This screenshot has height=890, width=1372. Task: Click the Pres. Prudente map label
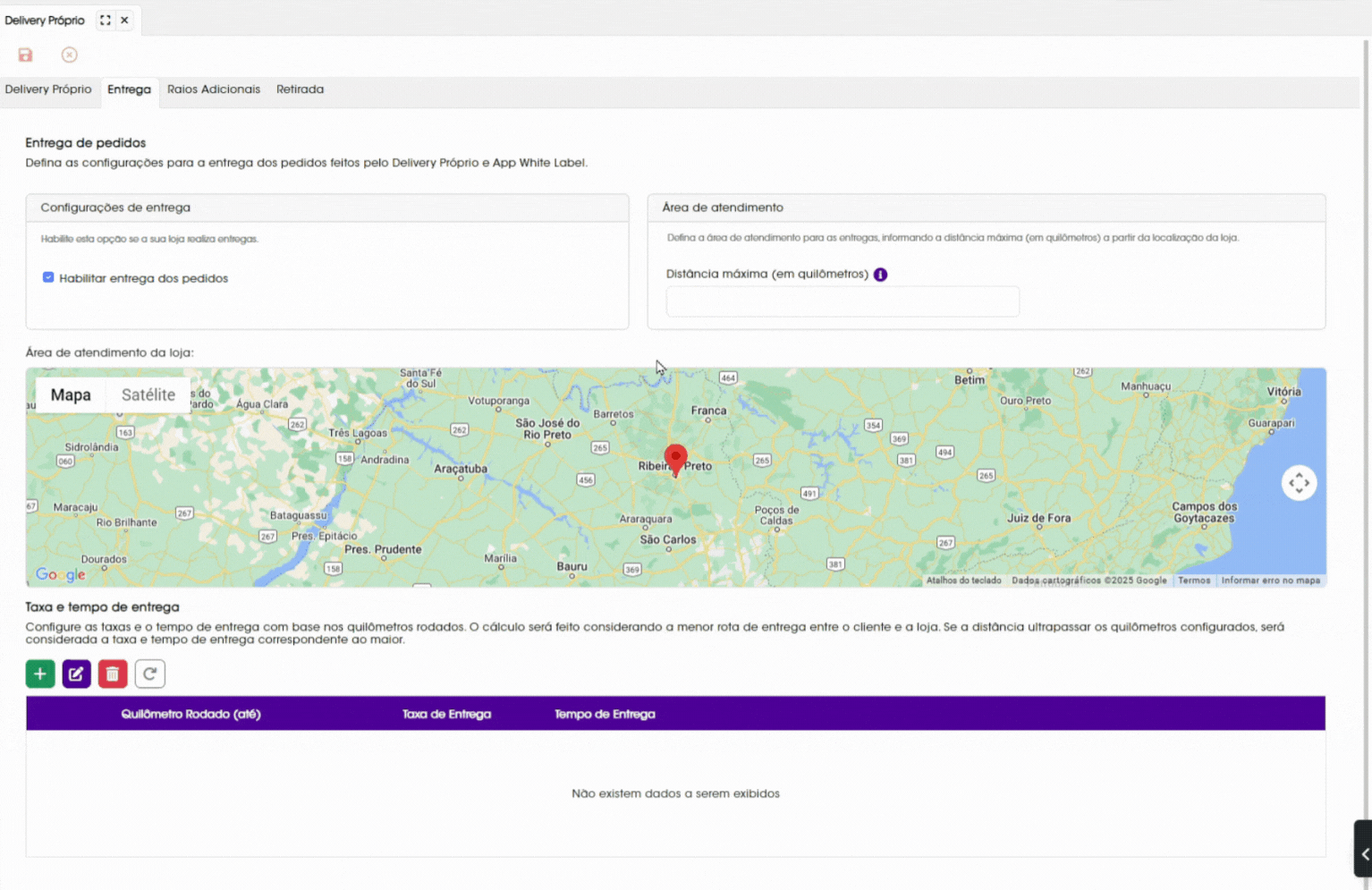click(383, 549)
